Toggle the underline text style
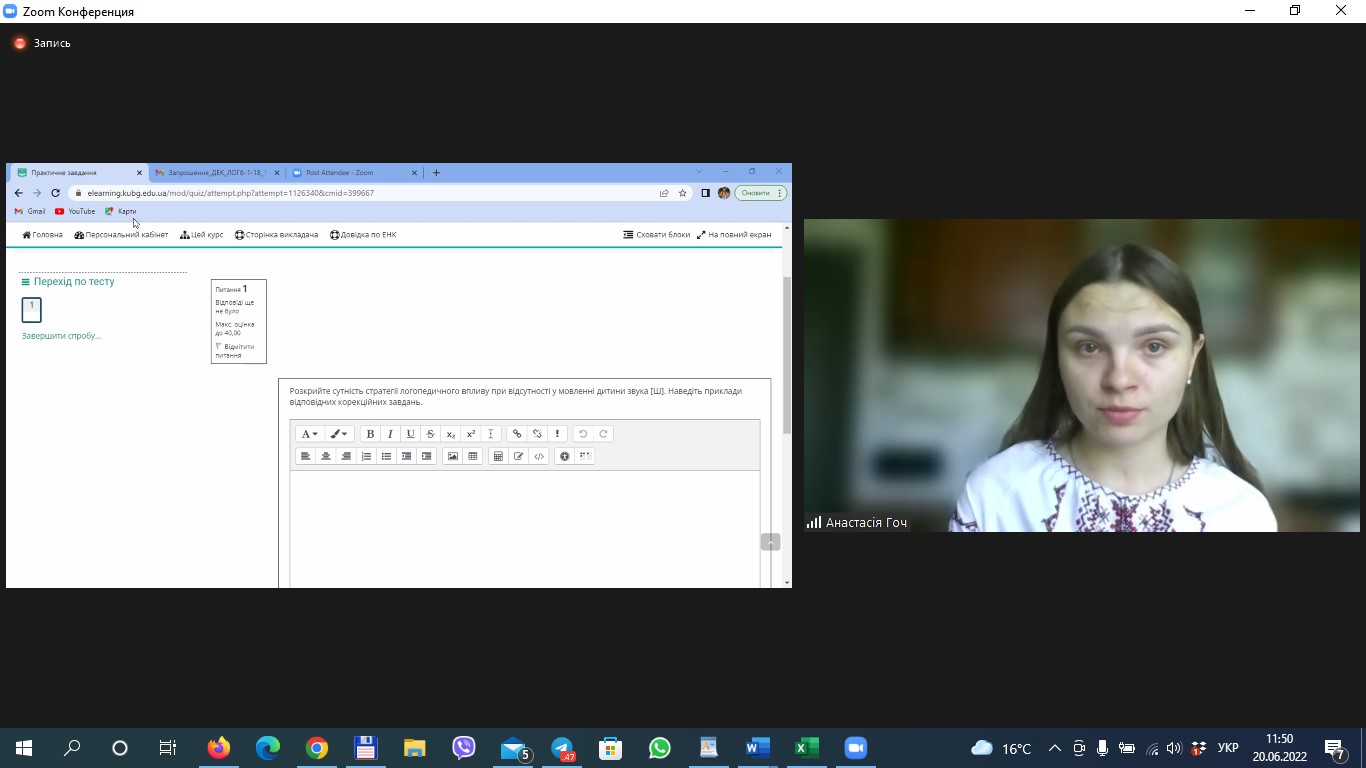 pos(410,434)
